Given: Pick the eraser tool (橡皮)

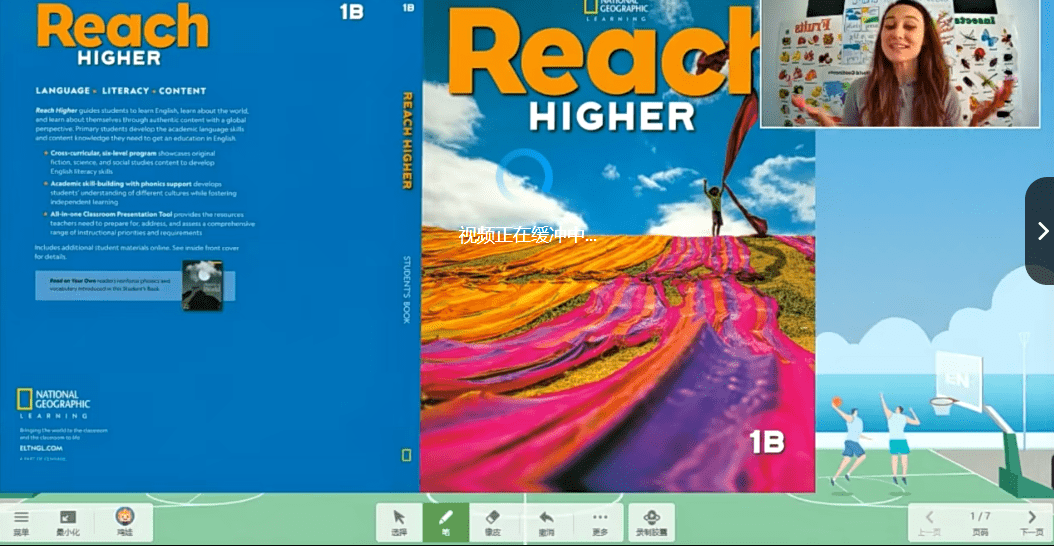Looking at the screenshot, I should click(493, 522).
